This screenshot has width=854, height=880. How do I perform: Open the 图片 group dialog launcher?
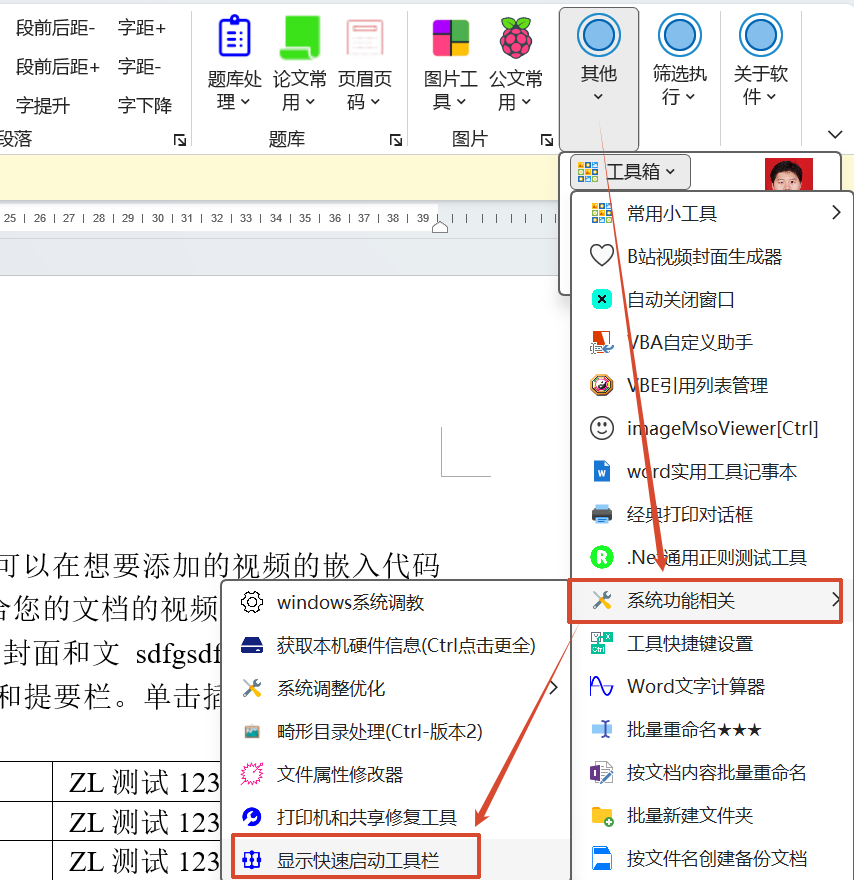(547, 140)
